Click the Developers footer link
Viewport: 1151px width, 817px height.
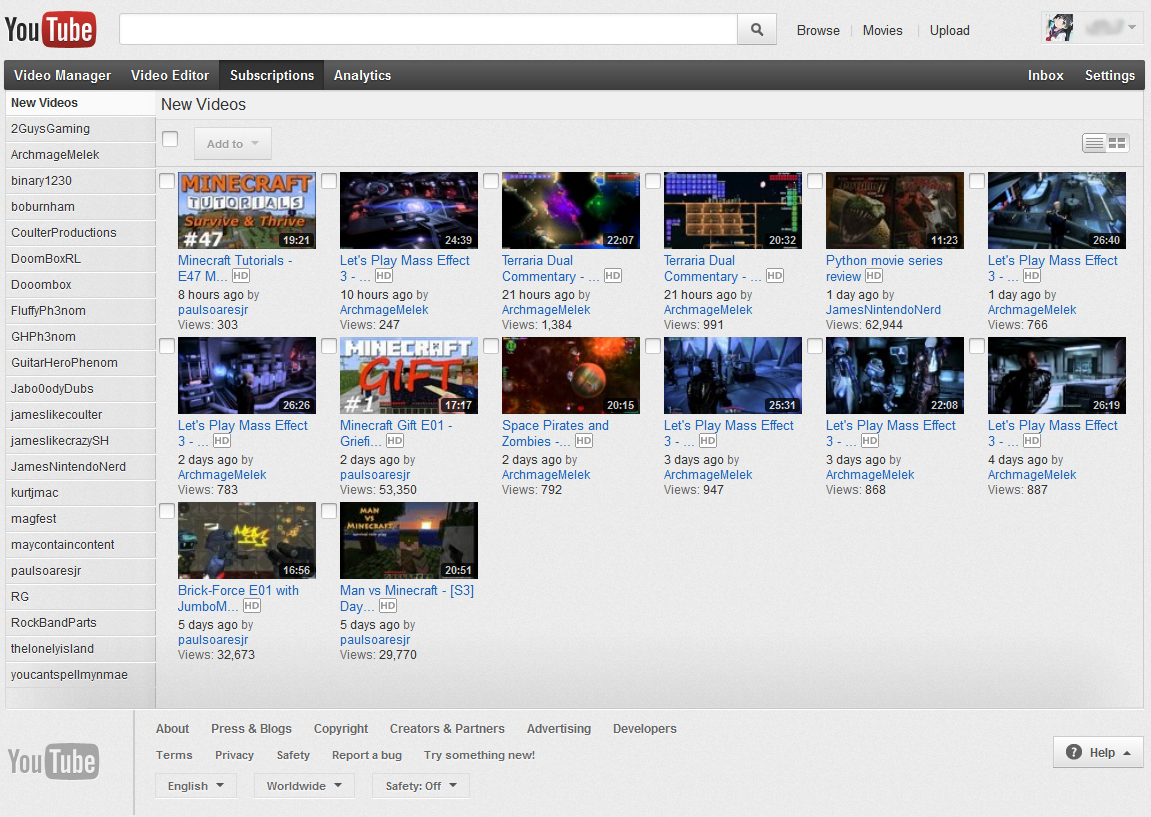(645, 728)
